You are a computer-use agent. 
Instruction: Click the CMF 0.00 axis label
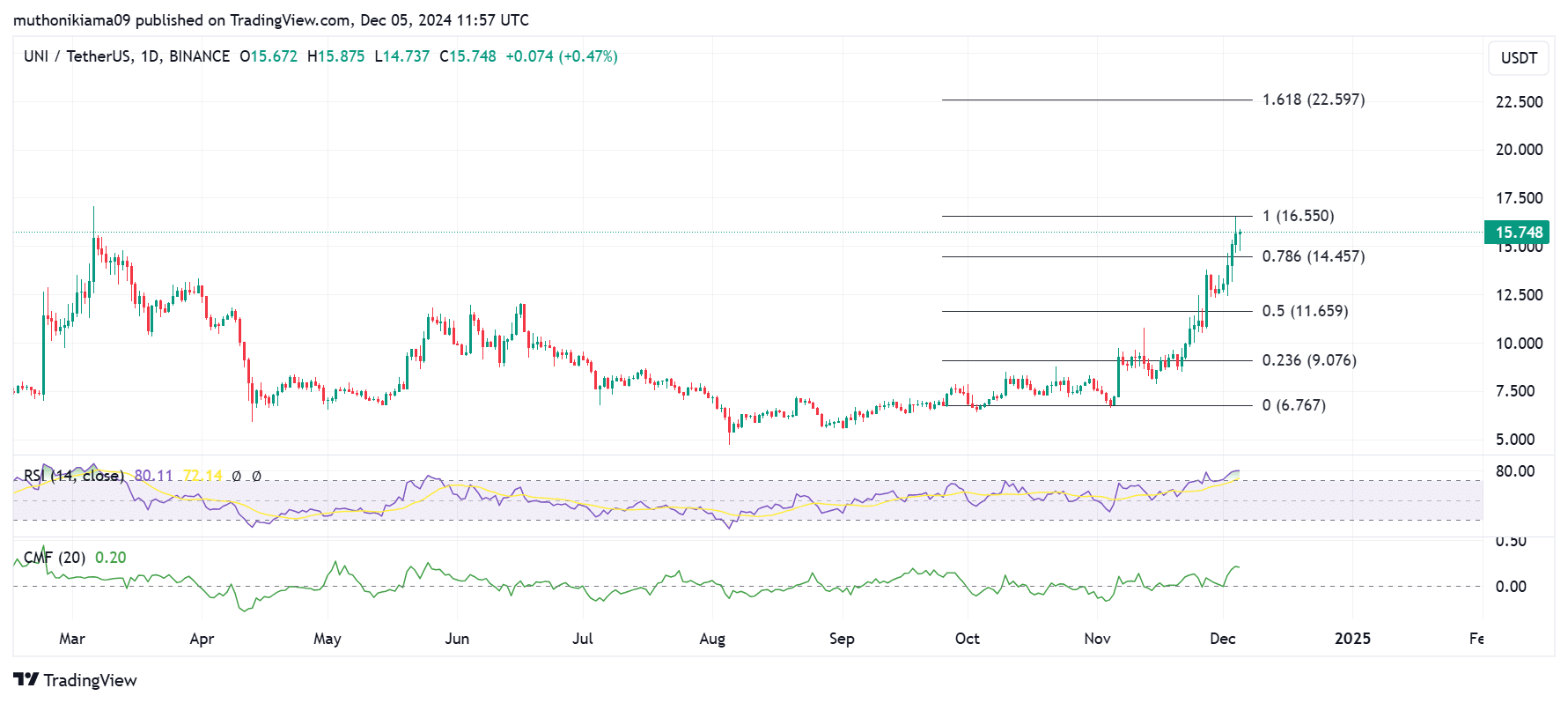pos(1511,587)
